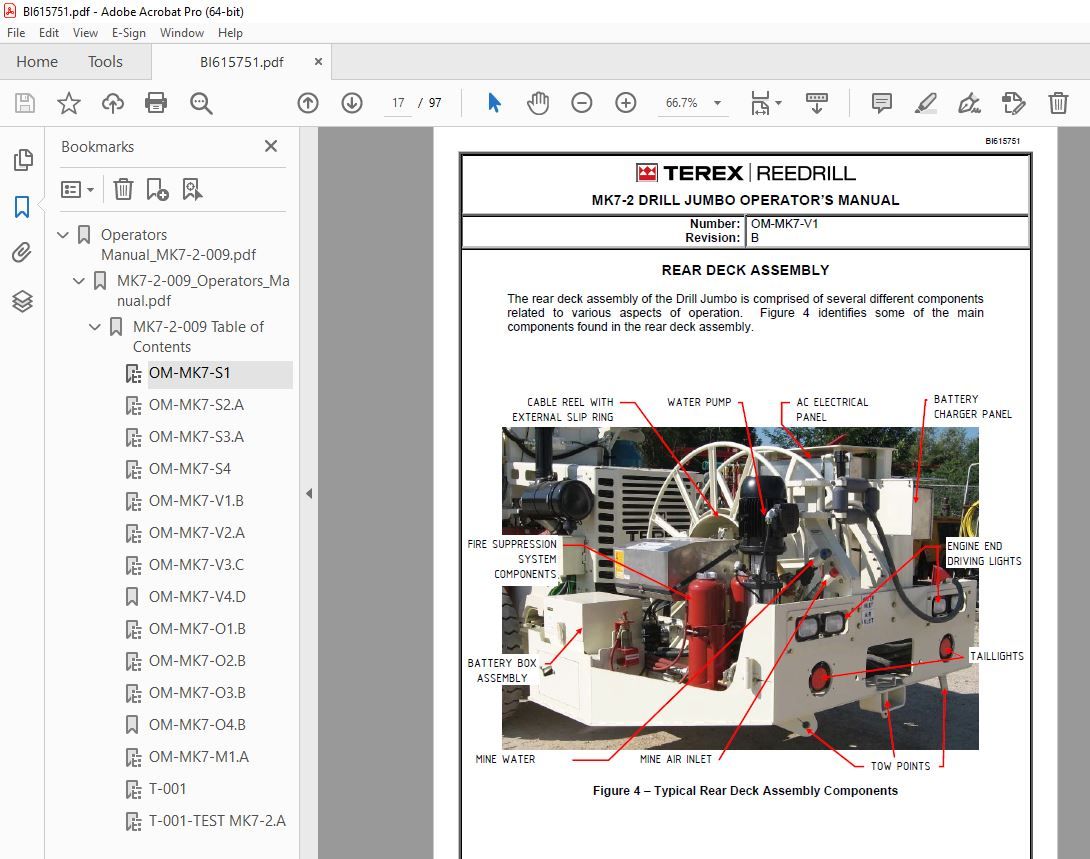
Task: Click inside the page number field
Action: [x=397, y=103]
